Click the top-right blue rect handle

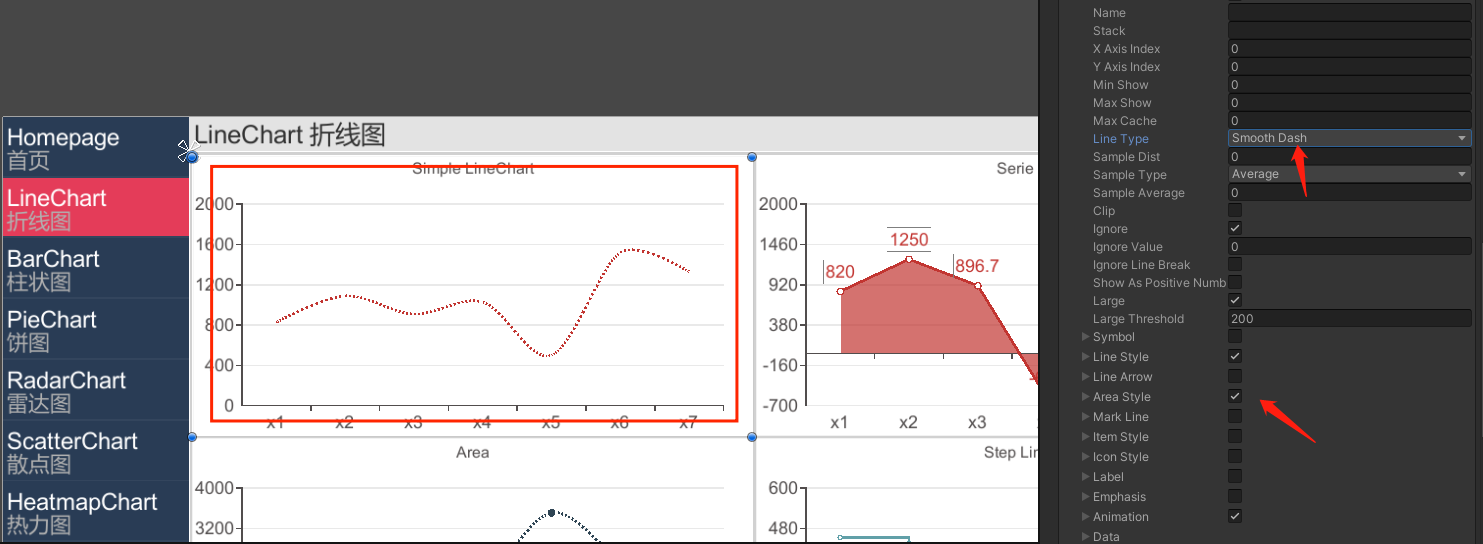(x=752, y=157)
